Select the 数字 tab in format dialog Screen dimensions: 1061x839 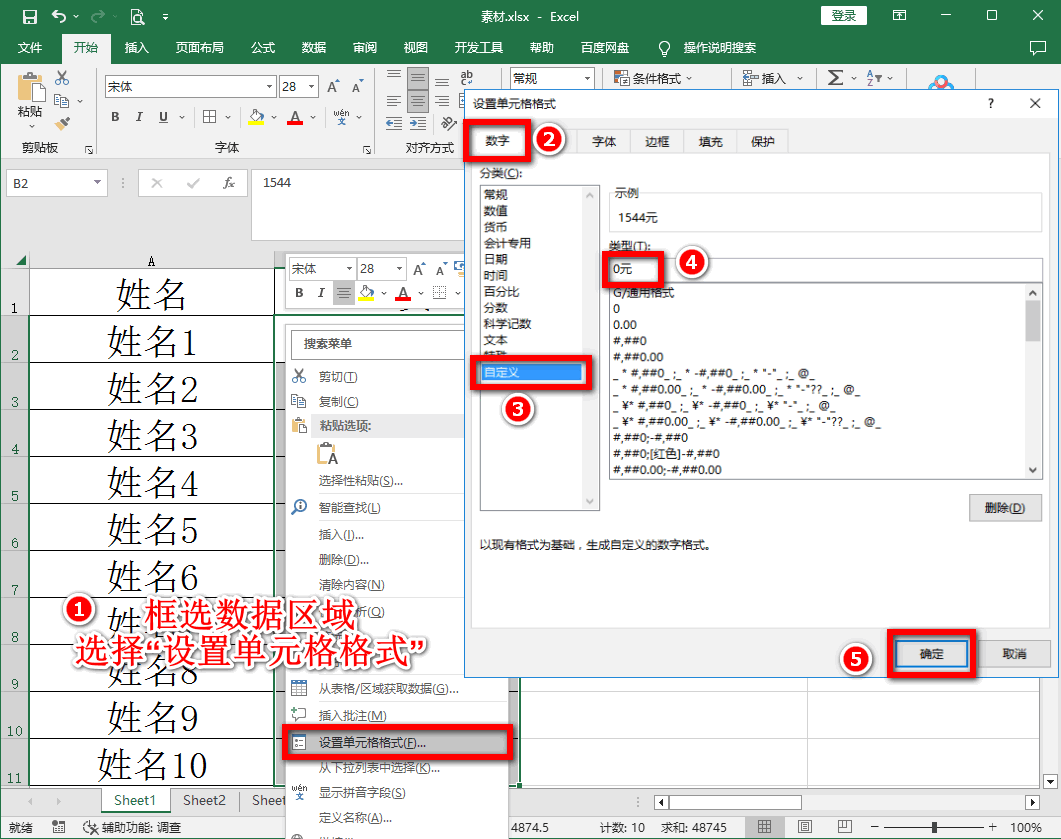click(497, 141)
